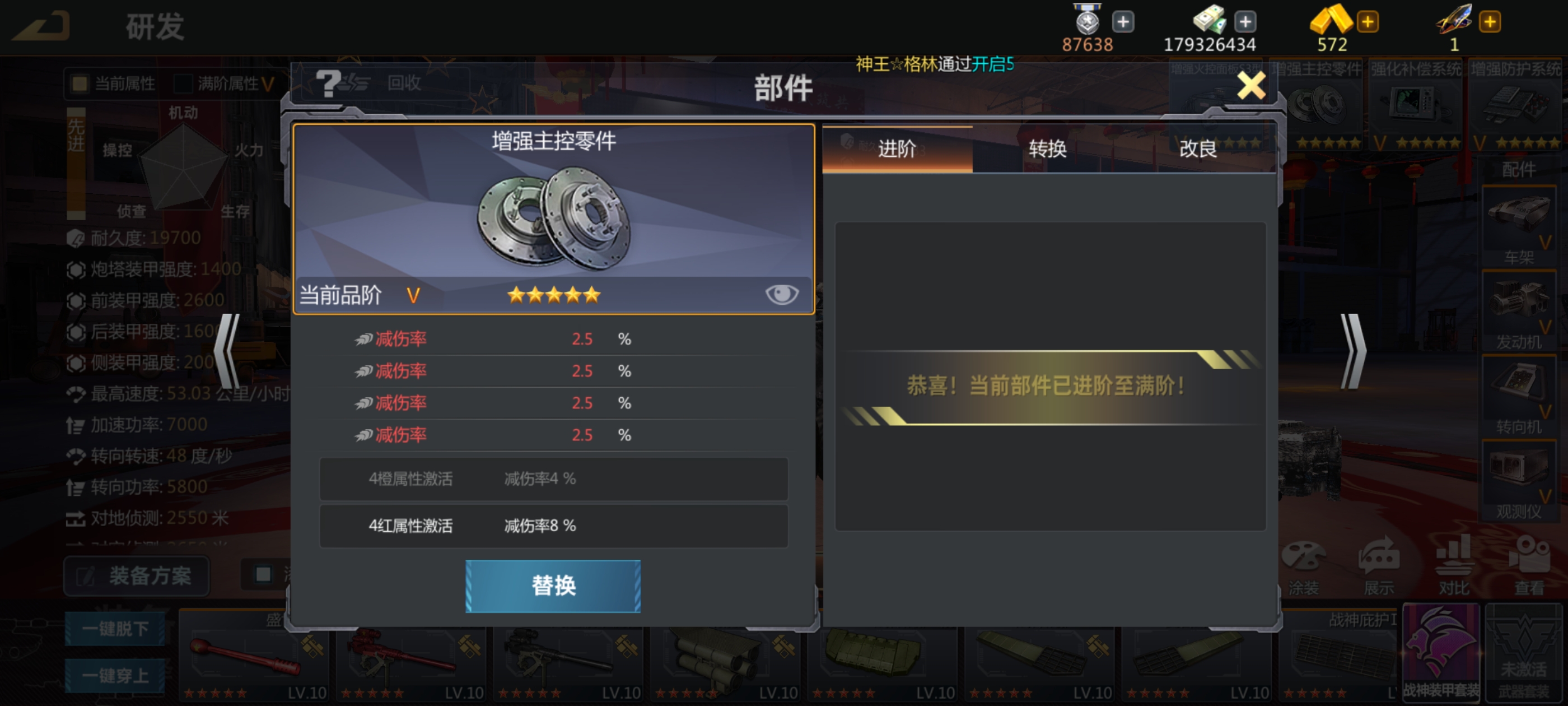This screenshot has height=706, width=1568.
Task: Click the question mark help icon
Action: point(329,83)
